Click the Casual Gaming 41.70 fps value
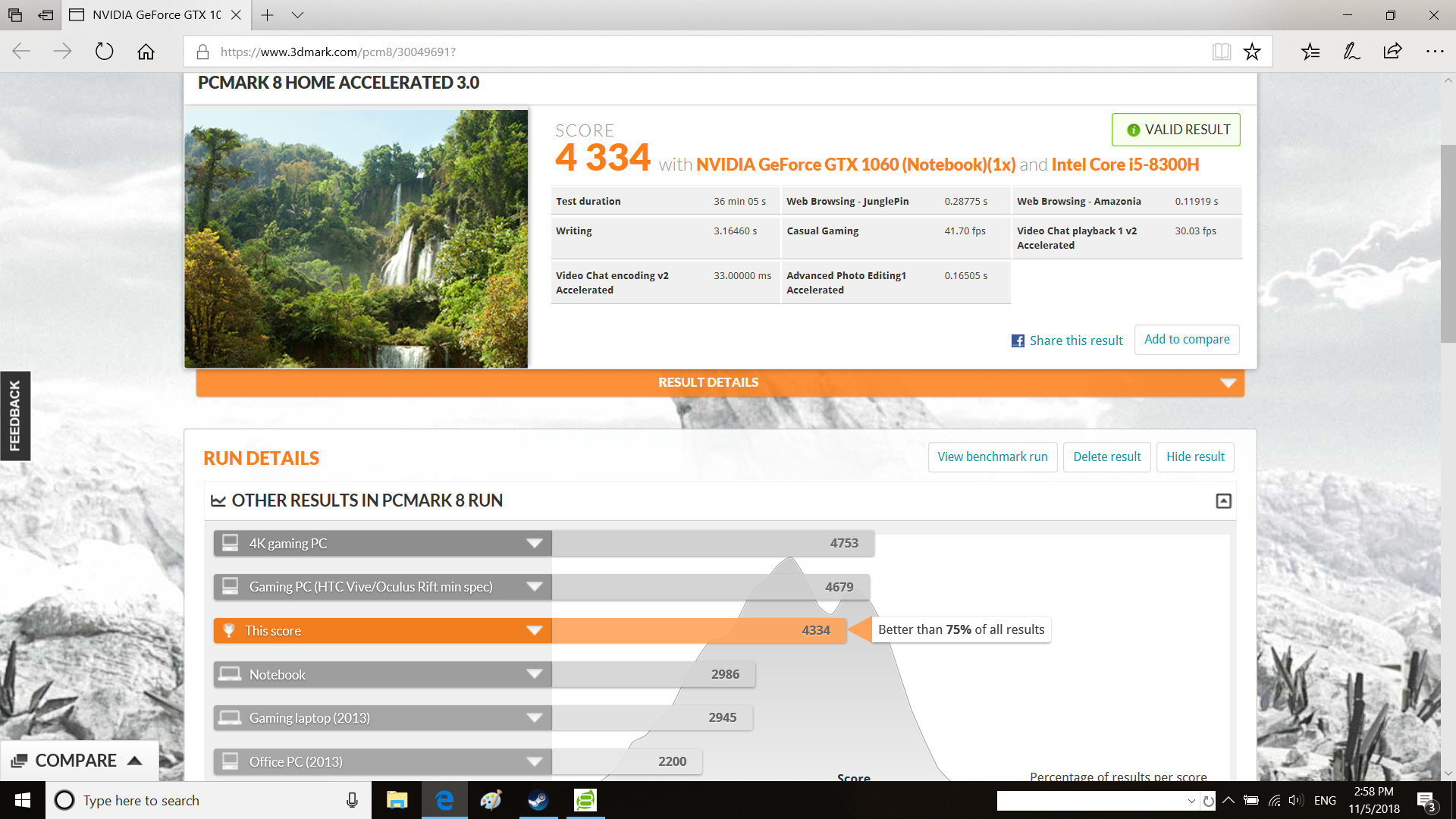This screenshot has width=1456, height=819. pyautogui.click(x=965, y=231)
